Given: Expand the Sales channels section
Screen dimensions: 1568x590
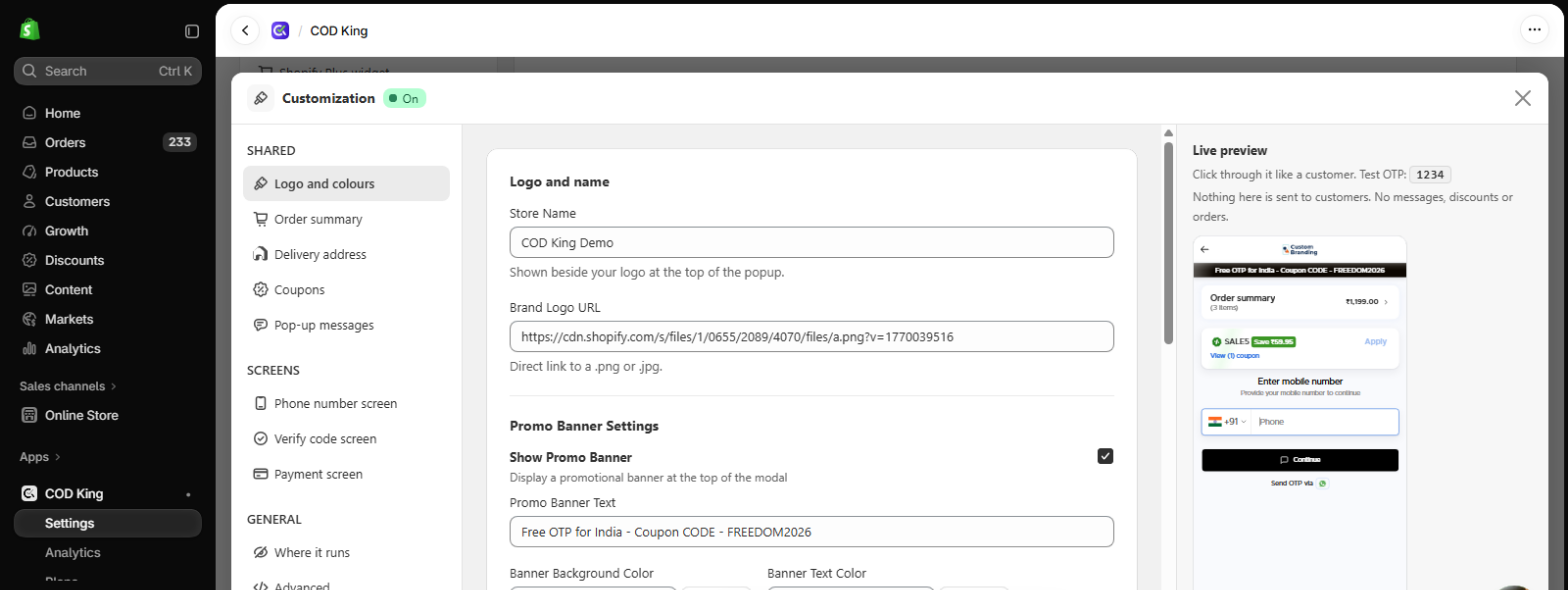Looking at the screenshot, I should [x=68, y=386].
